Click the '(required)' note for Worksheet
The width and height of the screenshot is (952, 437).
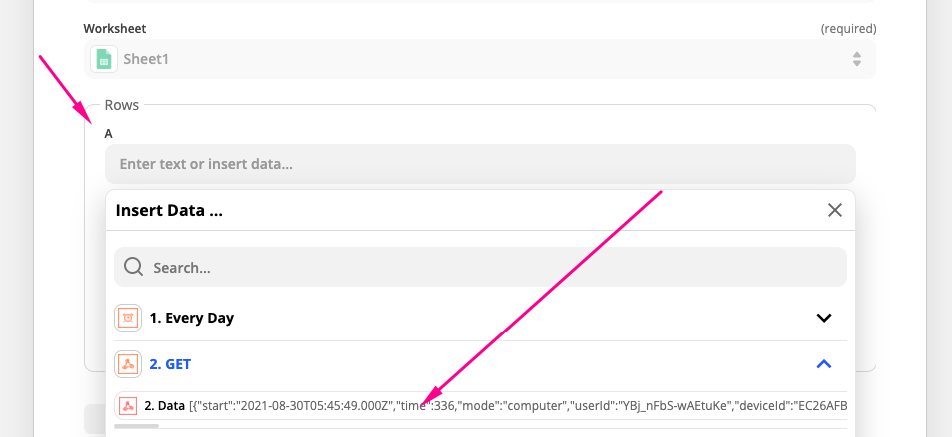tap(849, 29)
